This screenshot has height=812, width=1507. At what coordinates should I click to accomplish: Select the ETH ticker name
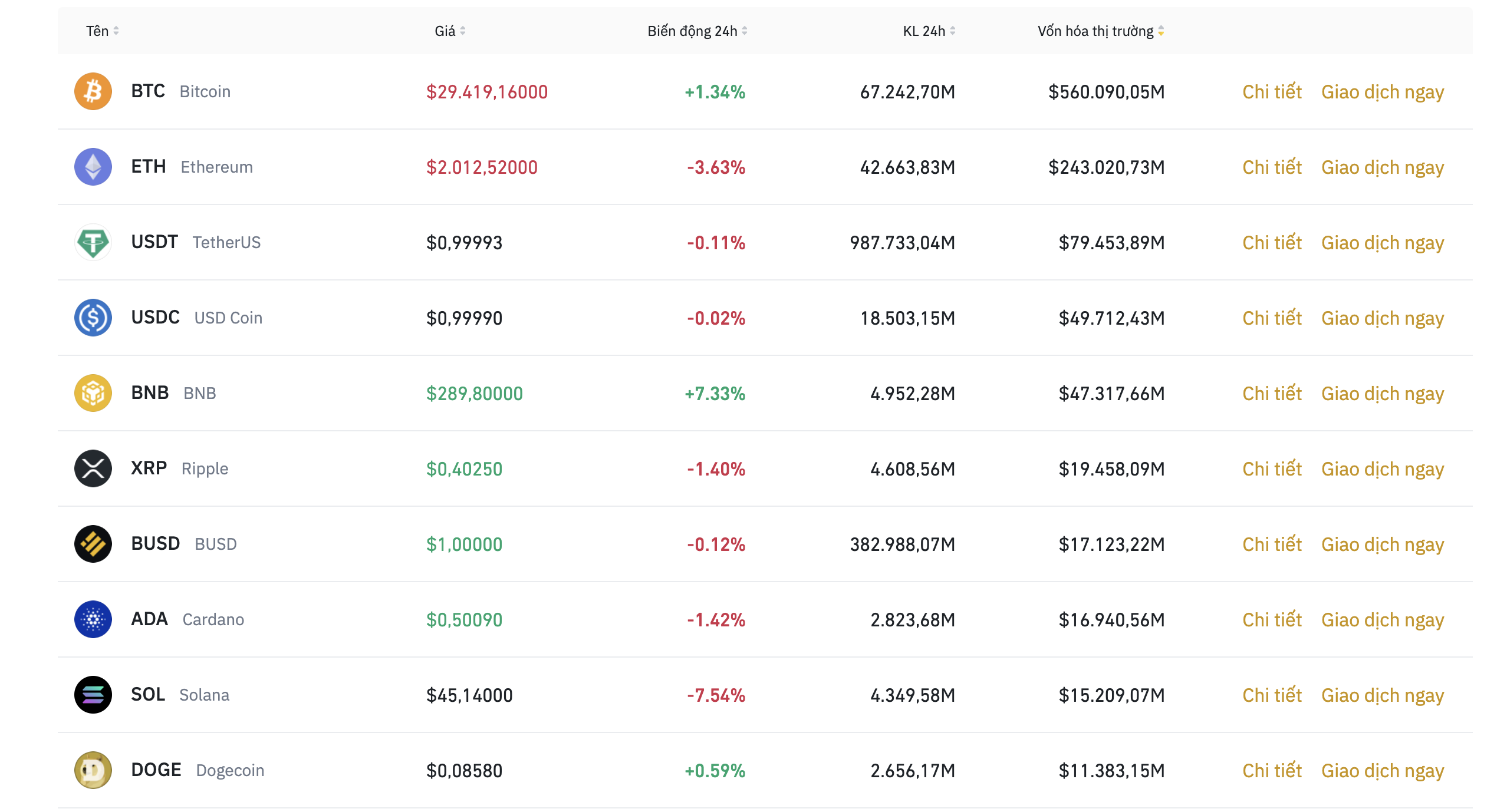click(x=149, y=167)
